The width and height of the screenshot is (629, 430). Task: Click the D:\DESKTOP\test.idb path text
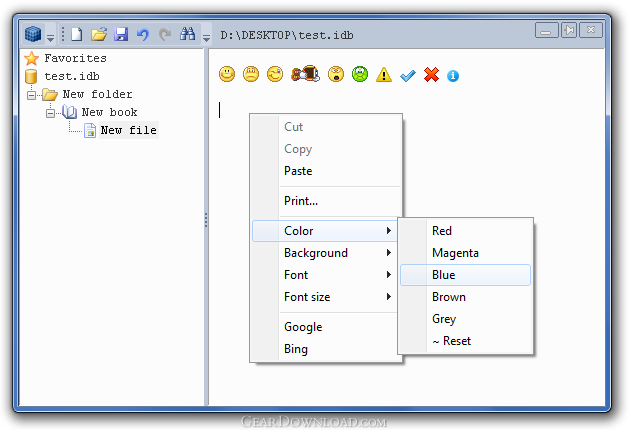pos(287,35)
